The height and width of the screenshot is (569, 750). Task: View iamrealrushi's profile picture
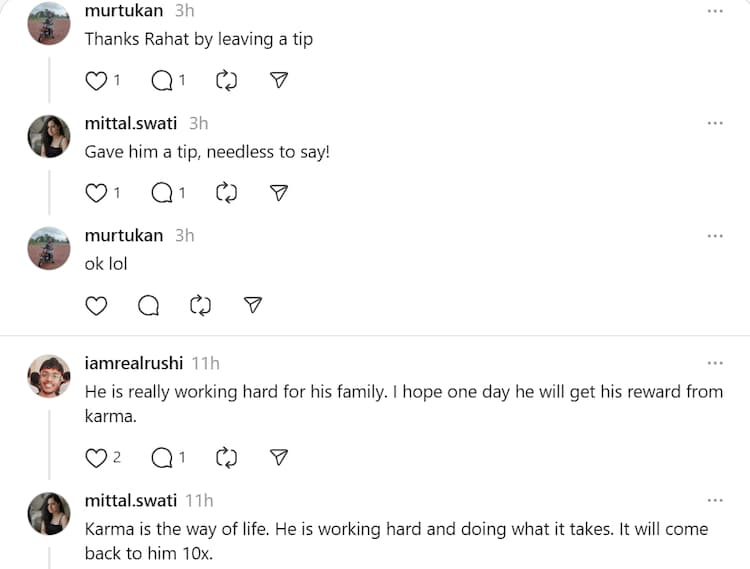(x=48, y=376)
